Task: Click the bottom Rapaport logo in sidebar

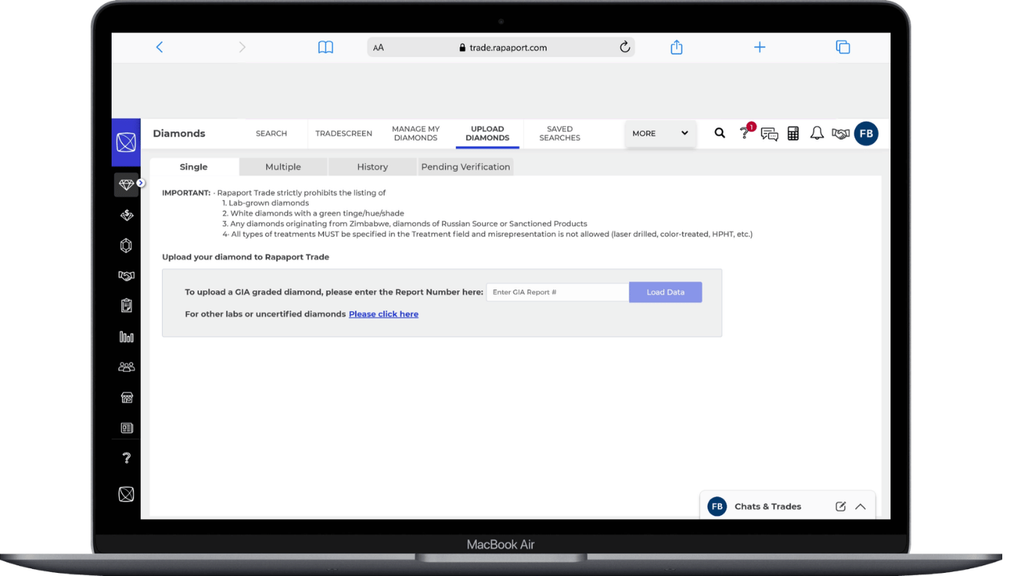Action: tap(126, 494)
